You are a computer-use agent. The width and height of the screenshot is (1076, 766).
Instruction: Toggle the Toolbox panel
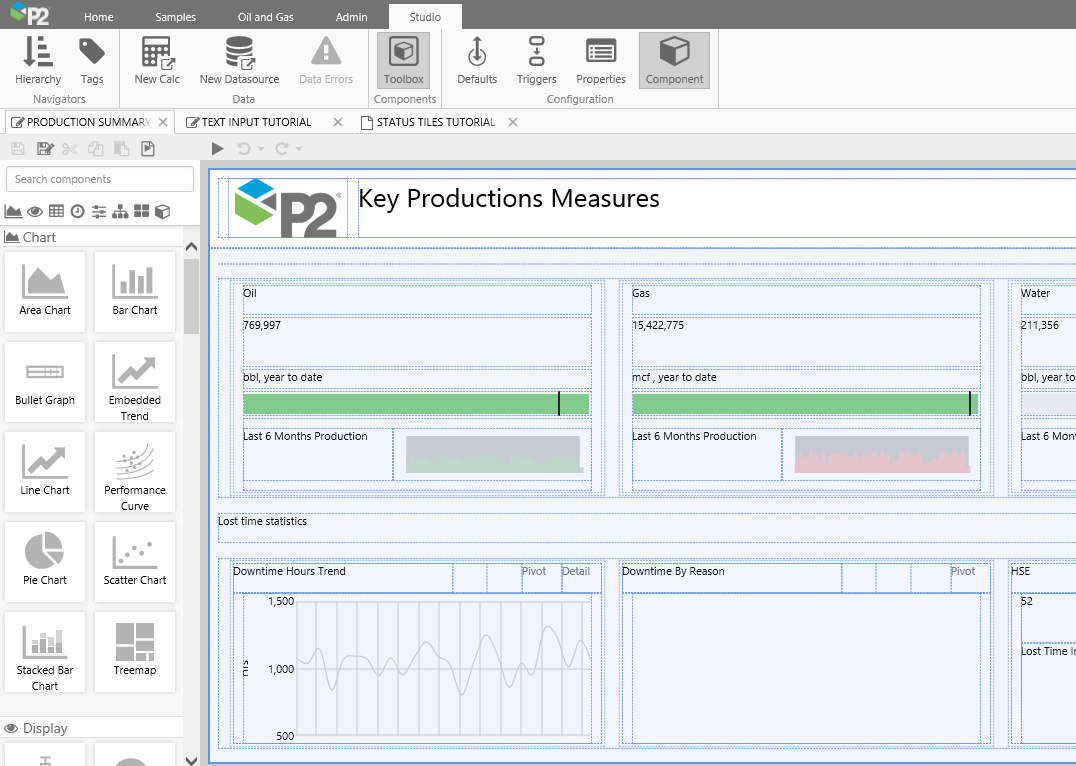coord(404,60)
